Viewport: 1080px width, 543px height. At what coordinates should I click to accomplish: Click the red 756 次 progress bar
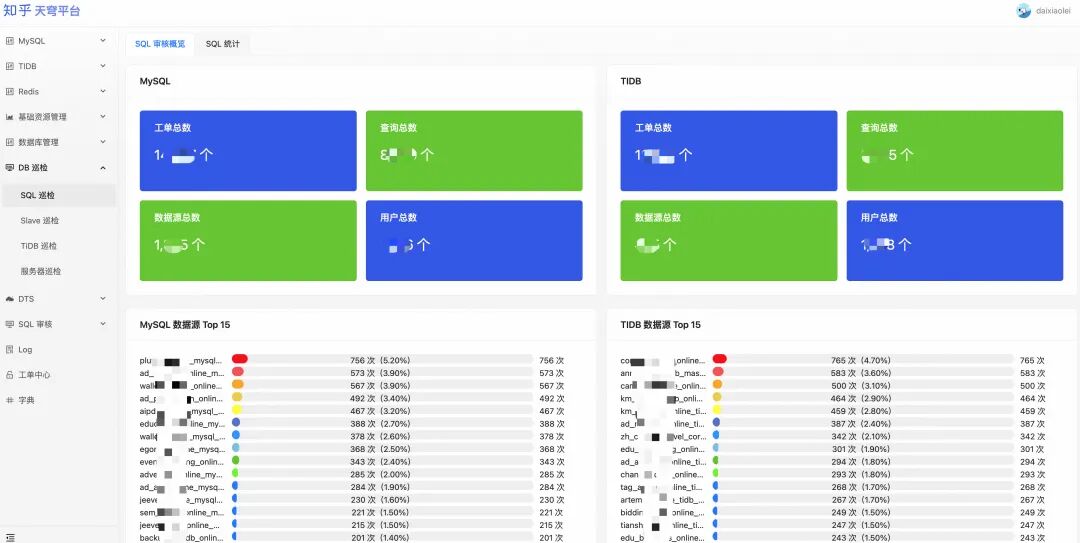(240, 358)
